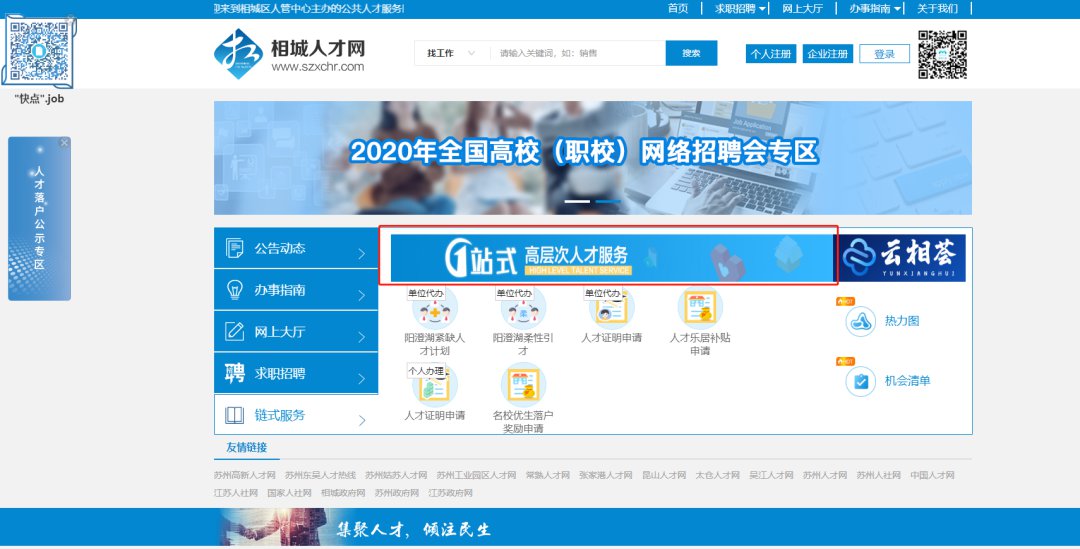Open the 江苏政府网 link
This screenshot has height=549, width=1080.
click(450, 493)
